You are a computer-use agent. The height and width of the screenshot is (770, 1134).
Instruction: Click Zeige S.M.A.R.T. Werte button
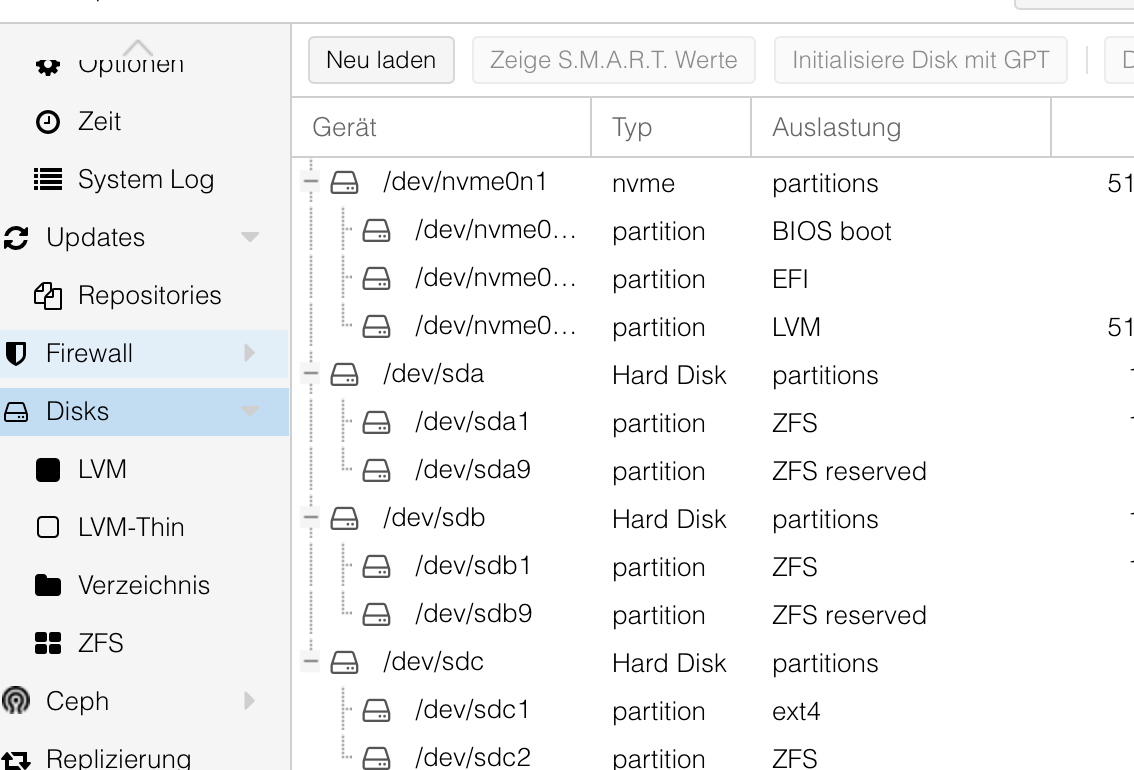(x=613, y=60)
